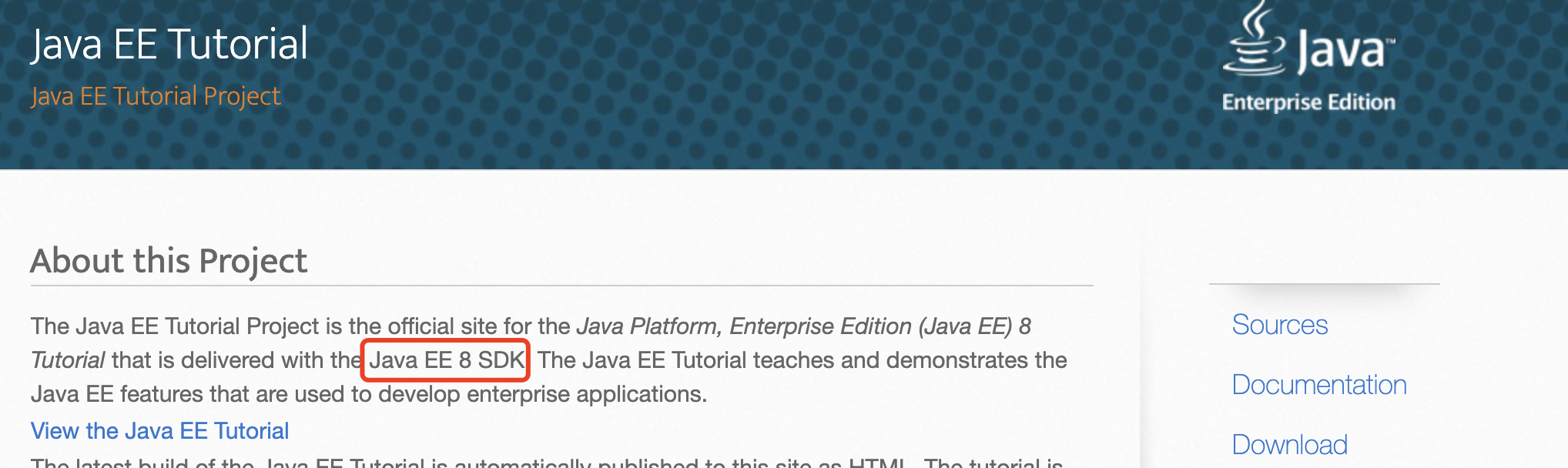Follow the View the Java EE Tutorial link
The image size is (1568, 468).
coord(159,431)
